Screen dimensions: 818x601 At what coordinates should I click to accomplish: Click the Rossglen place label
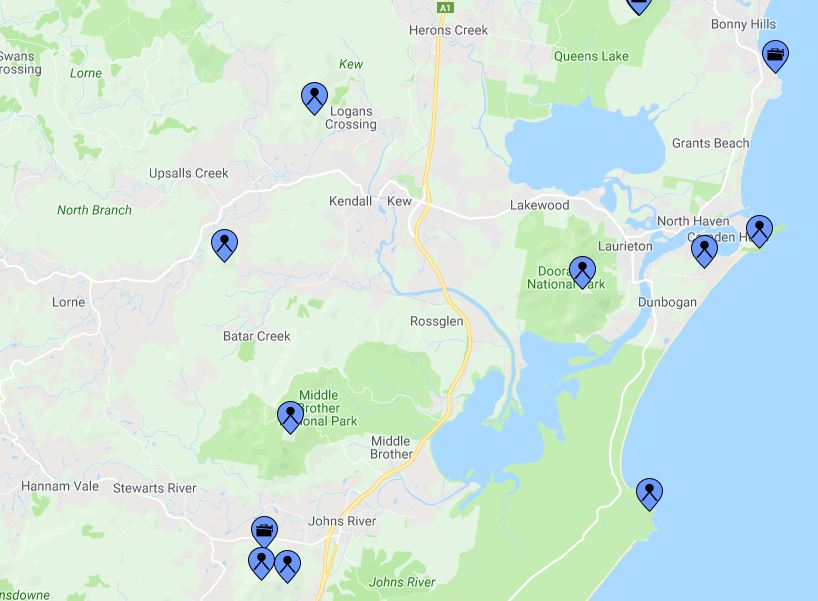coord(437,321)
